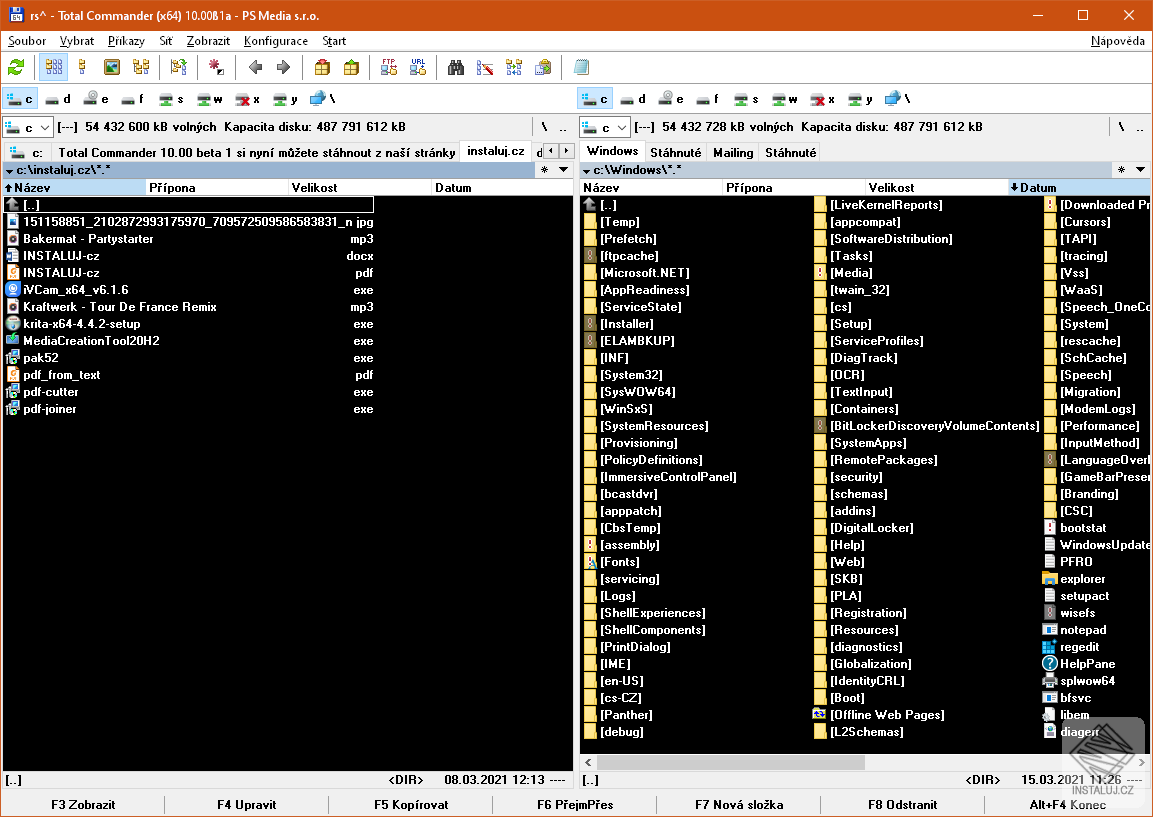Select network drive y in right drive bar
The width and height of the screenshot is (1153, 817).
pos(861,99)
